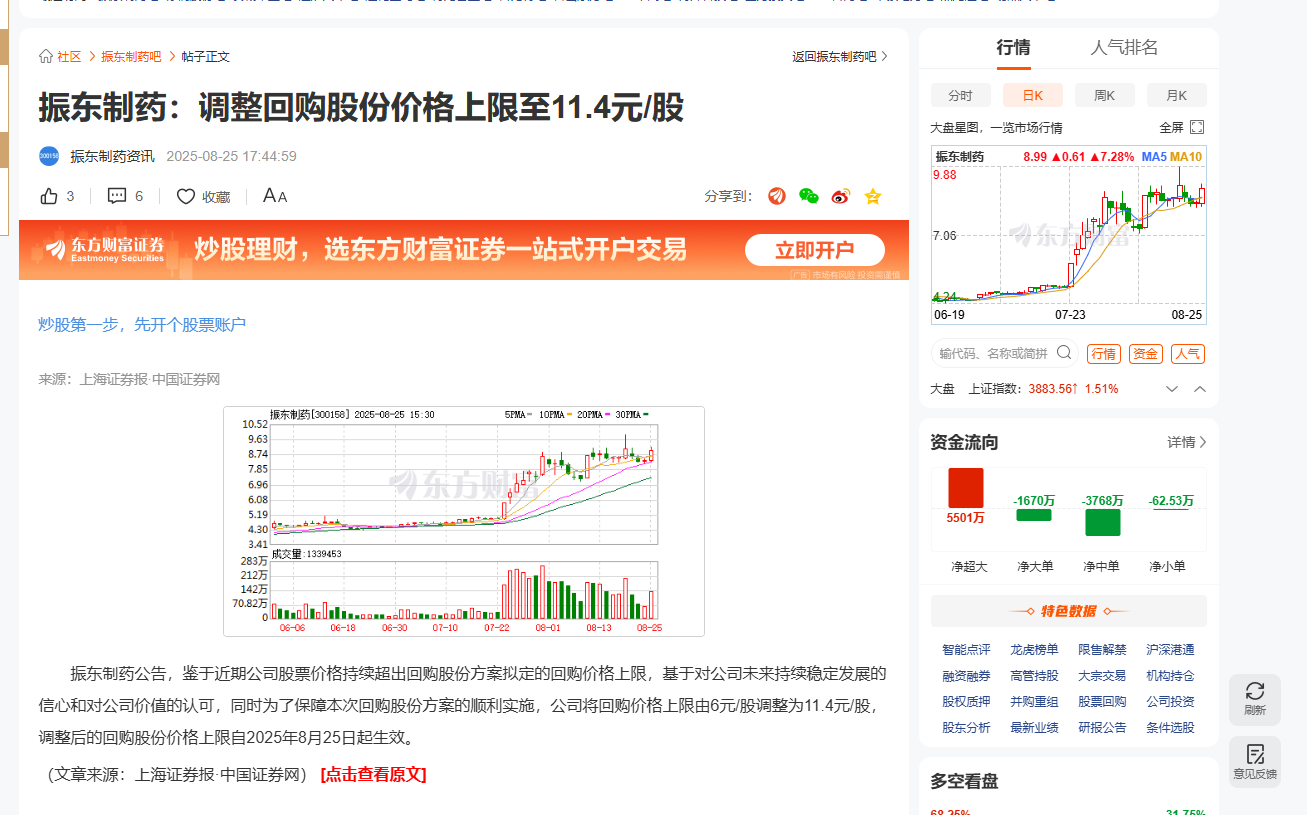
Task: Open the article stock chart image
Action: (x=464, y=521)
